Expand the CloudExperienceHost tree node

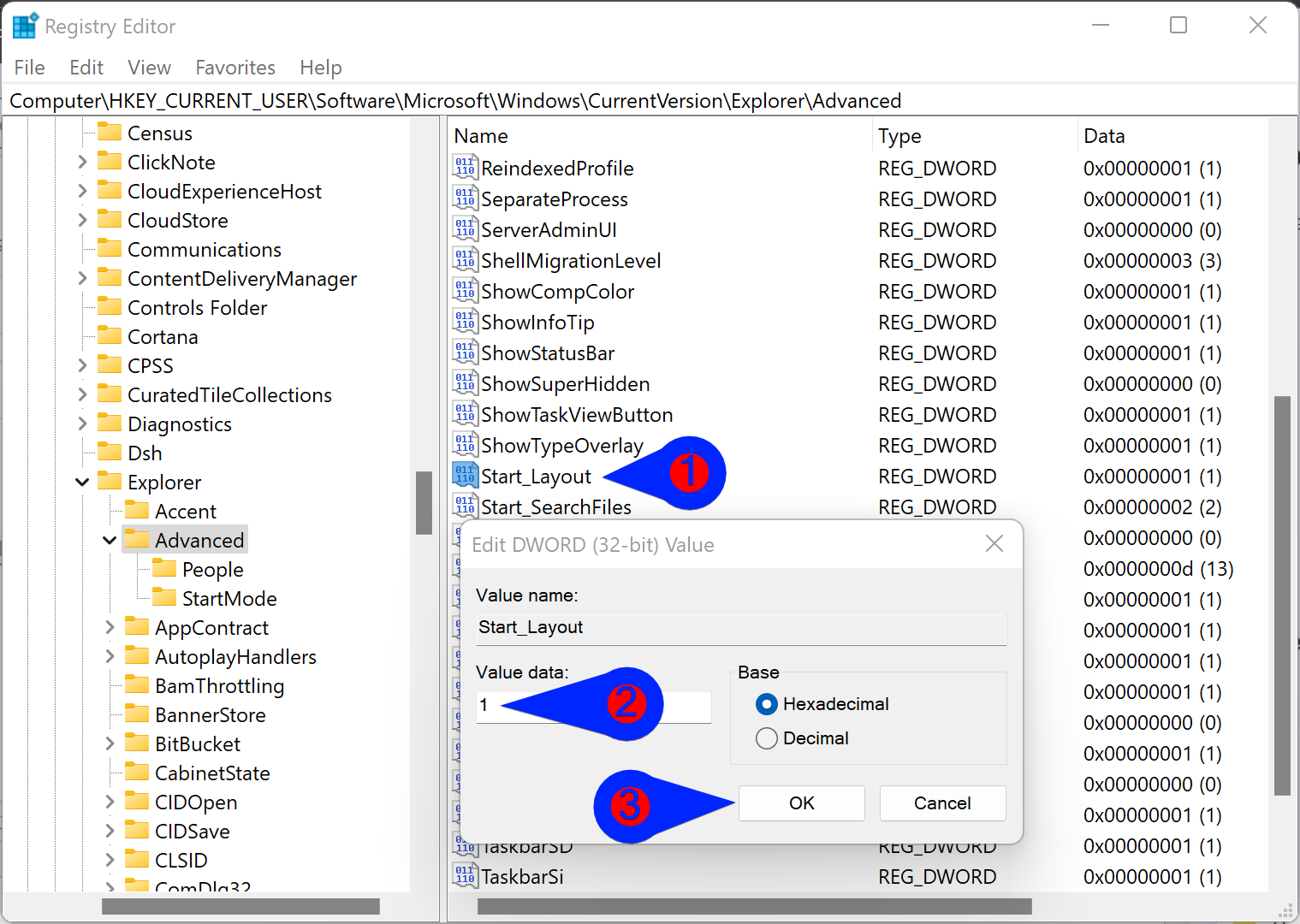click(x=82, y=191)
